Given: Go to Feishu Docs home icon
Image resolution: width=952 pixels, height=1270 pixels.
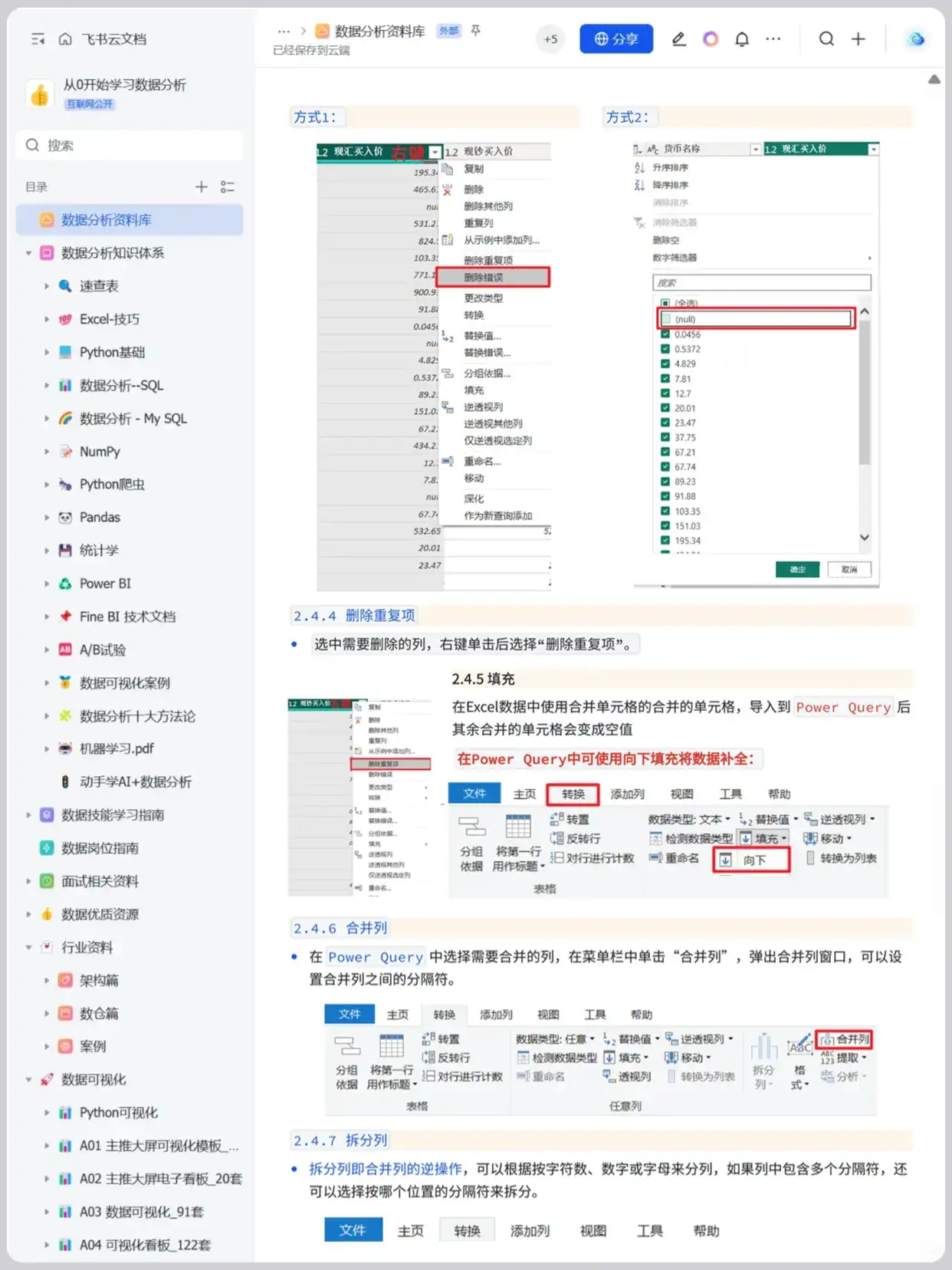Looking at the screenshot, I should point(65,39).
